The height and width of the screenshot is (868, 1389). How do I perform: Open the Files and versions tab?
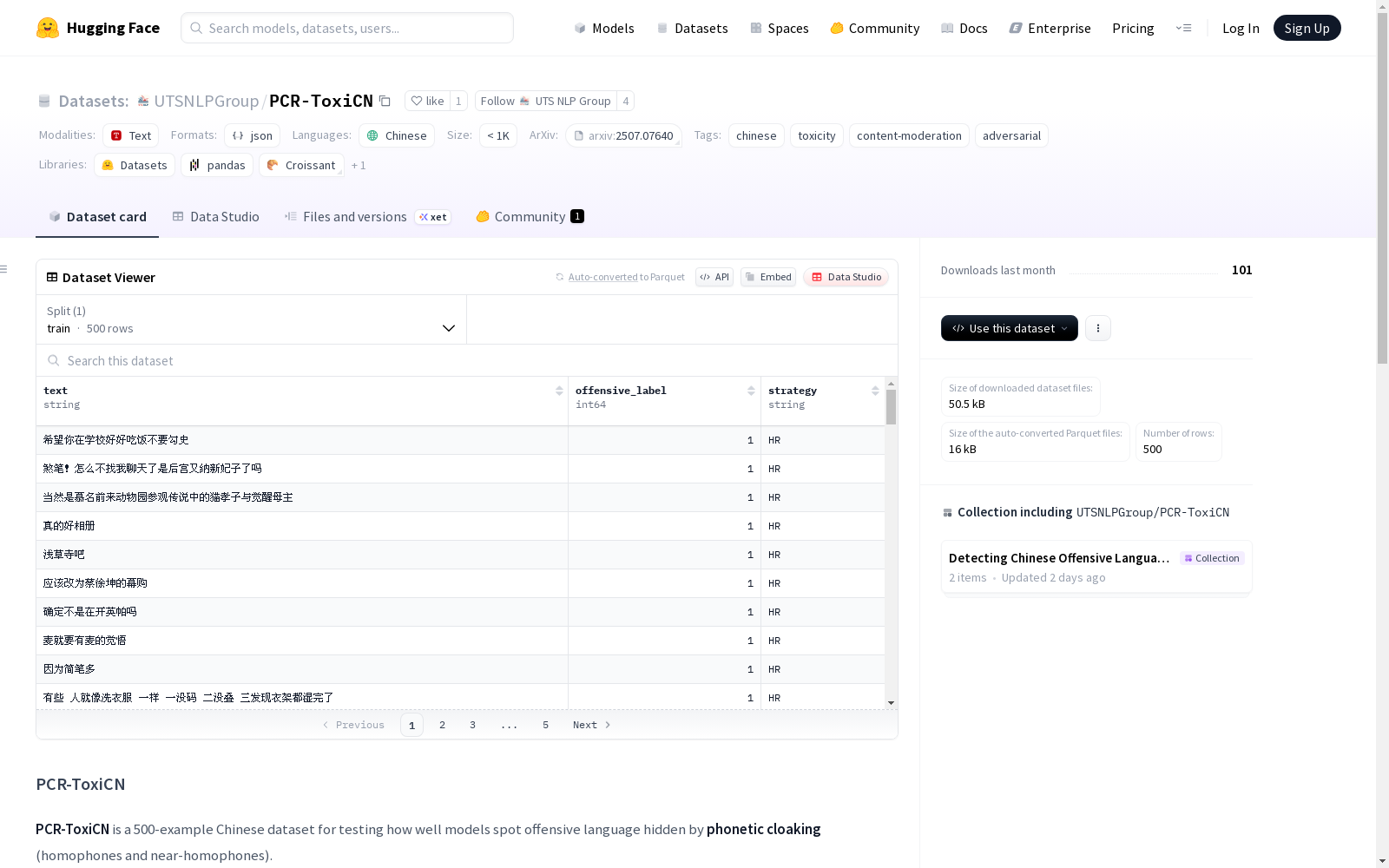[x=367, y=217]
